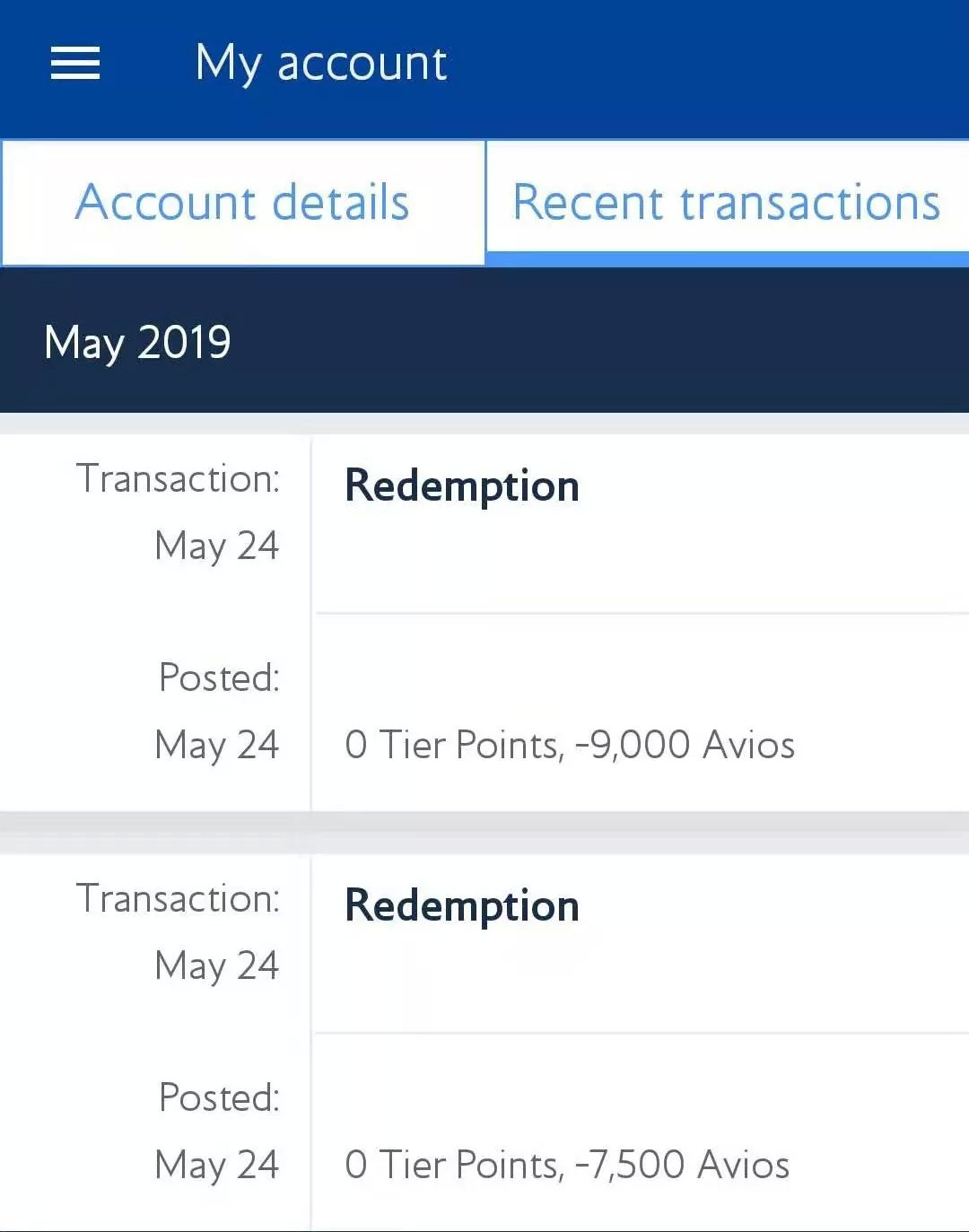Switch to the Account details tab
The image size is (969, 1232).
coord(242,202)
